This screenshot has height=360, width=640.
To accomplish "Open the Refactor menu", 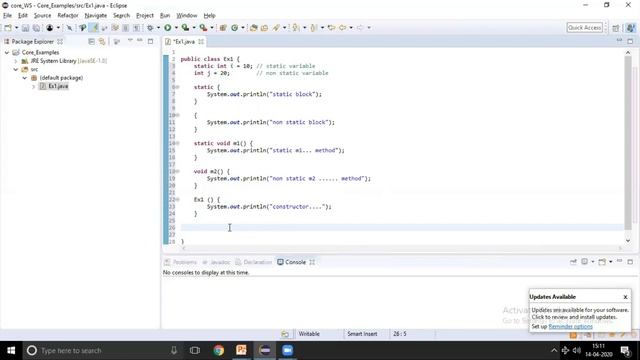I will [x=68, y=16].
